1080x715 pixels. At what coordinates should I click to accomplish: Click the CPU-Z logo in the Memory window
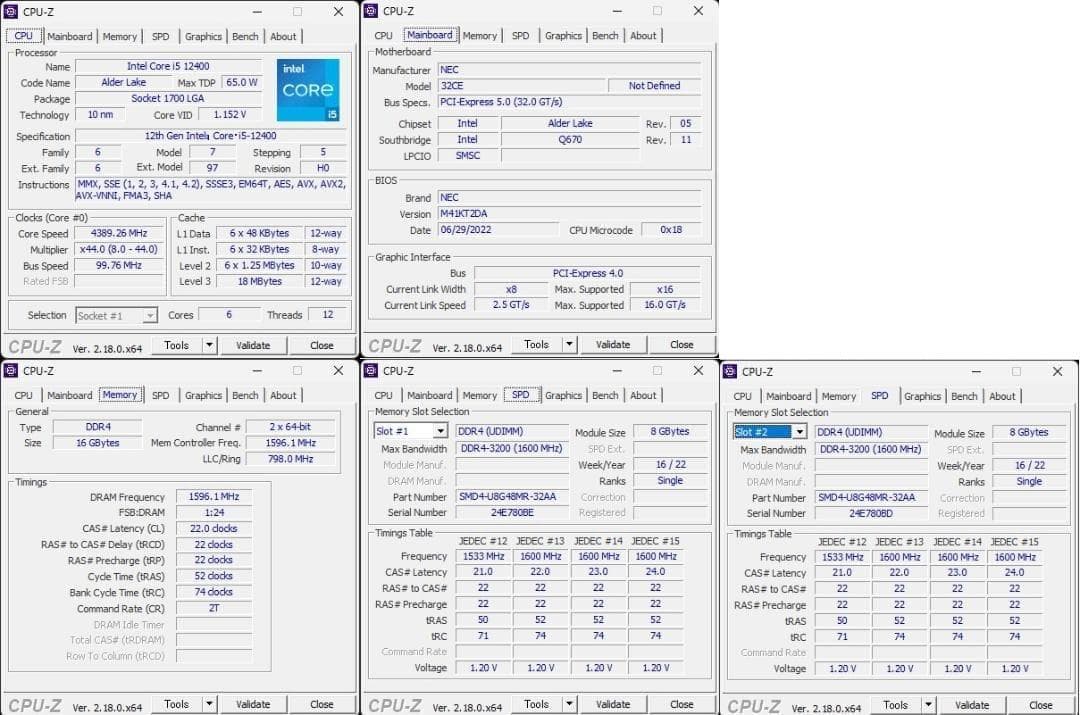pyautogui.click(x=36, y=704)
